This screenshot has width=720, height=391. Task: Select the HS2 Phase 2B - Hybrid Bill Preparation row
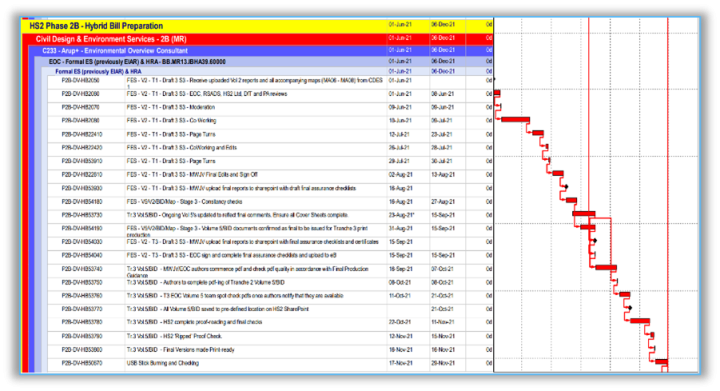[x=257, y=26]
